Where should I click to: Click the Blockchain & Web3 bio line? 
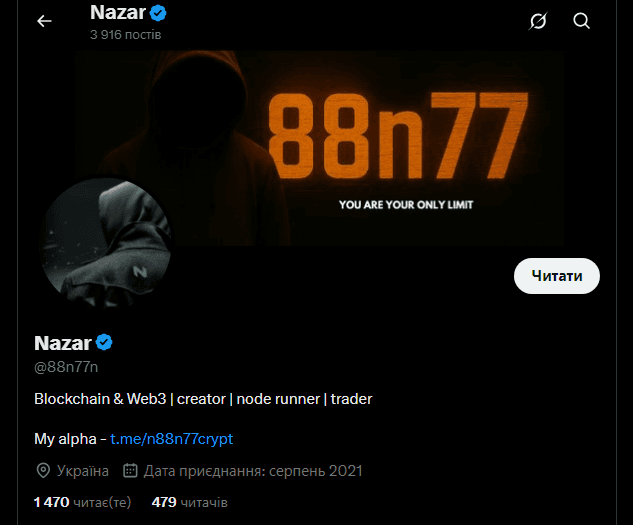coord(203,399)
